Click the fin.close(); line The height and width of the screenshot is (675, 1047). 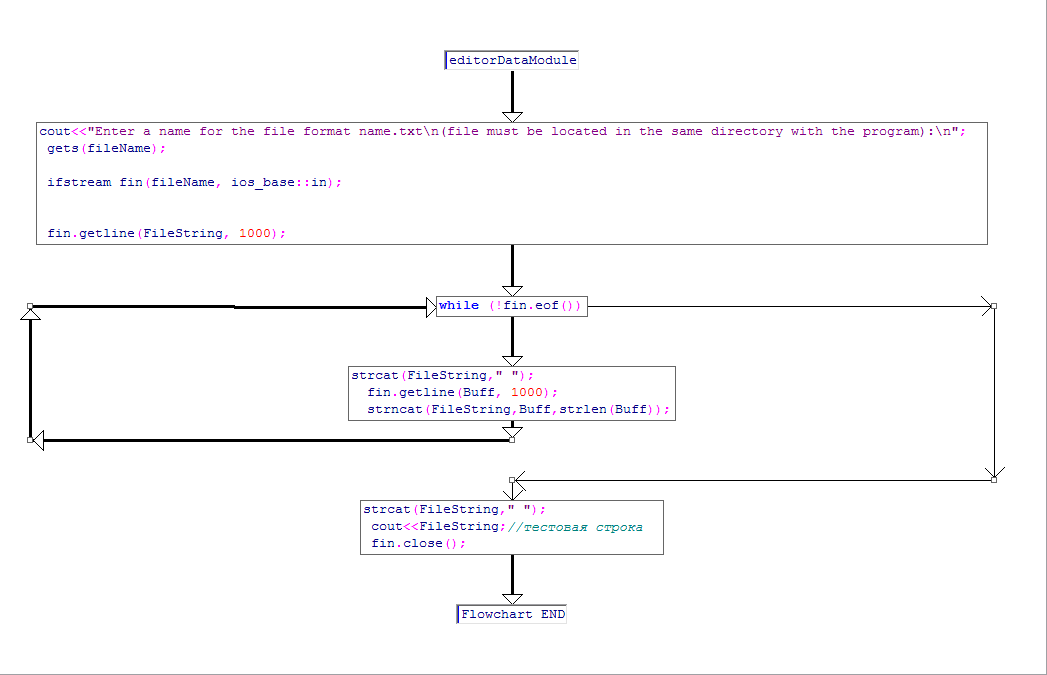click(419, 543)
